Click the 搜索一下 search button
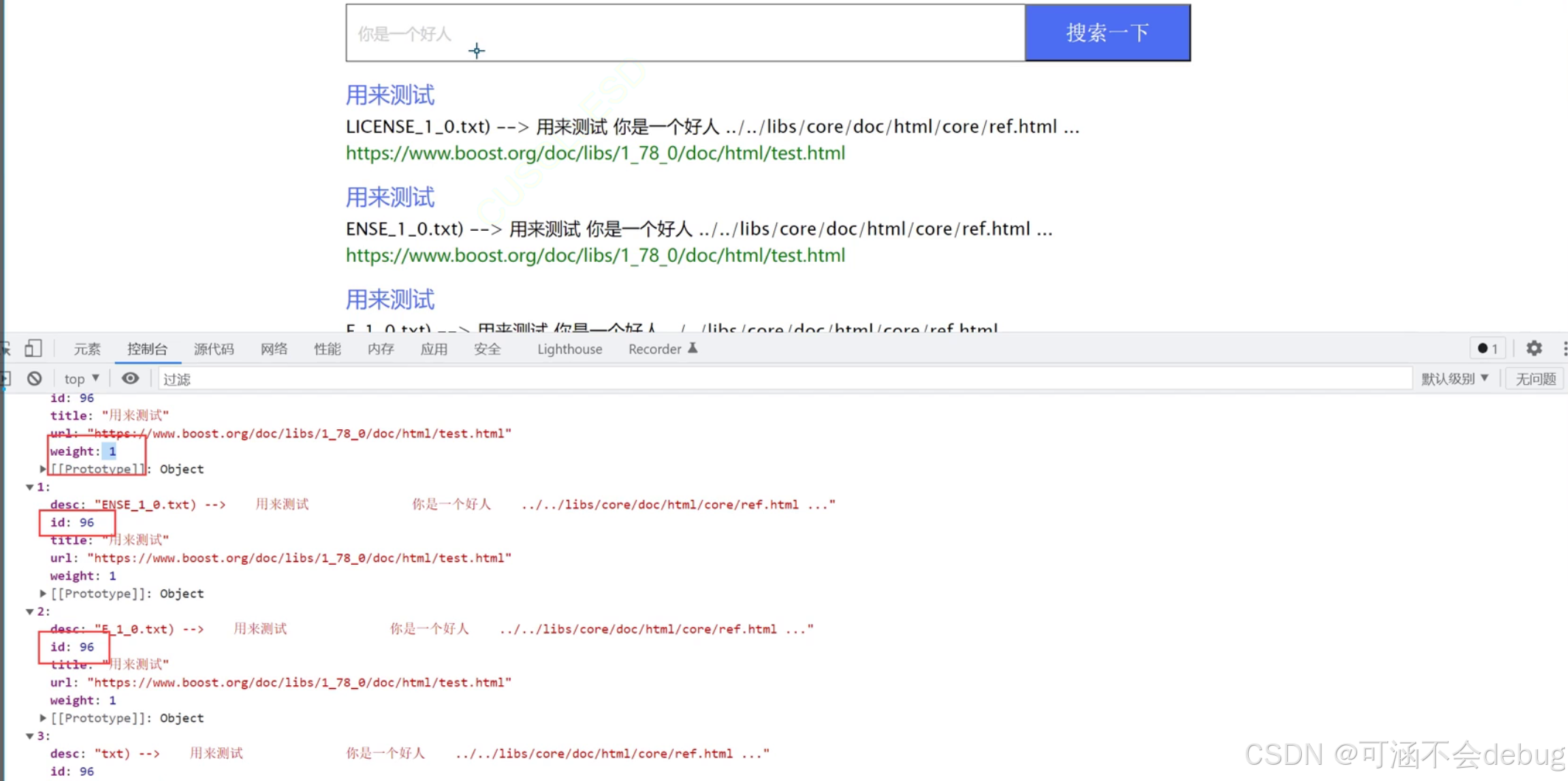Image resolution: width=1568 pixels, height=781 pixels. click(x=1107, y=32)
